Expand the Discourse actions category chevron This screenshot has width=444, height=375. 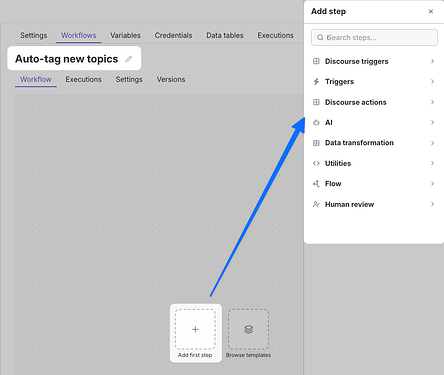(x=432, y=102)
